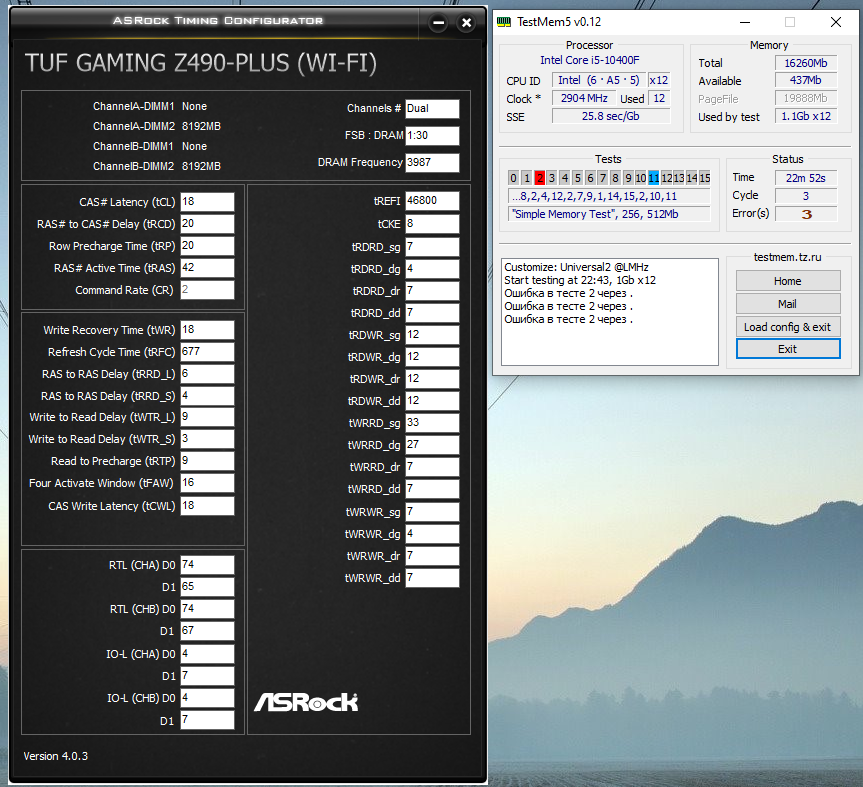The height and width of the screenshot is (787, 863).
Task: Click the tWRWR_dd value field
Action: click(x=432, y=578)
